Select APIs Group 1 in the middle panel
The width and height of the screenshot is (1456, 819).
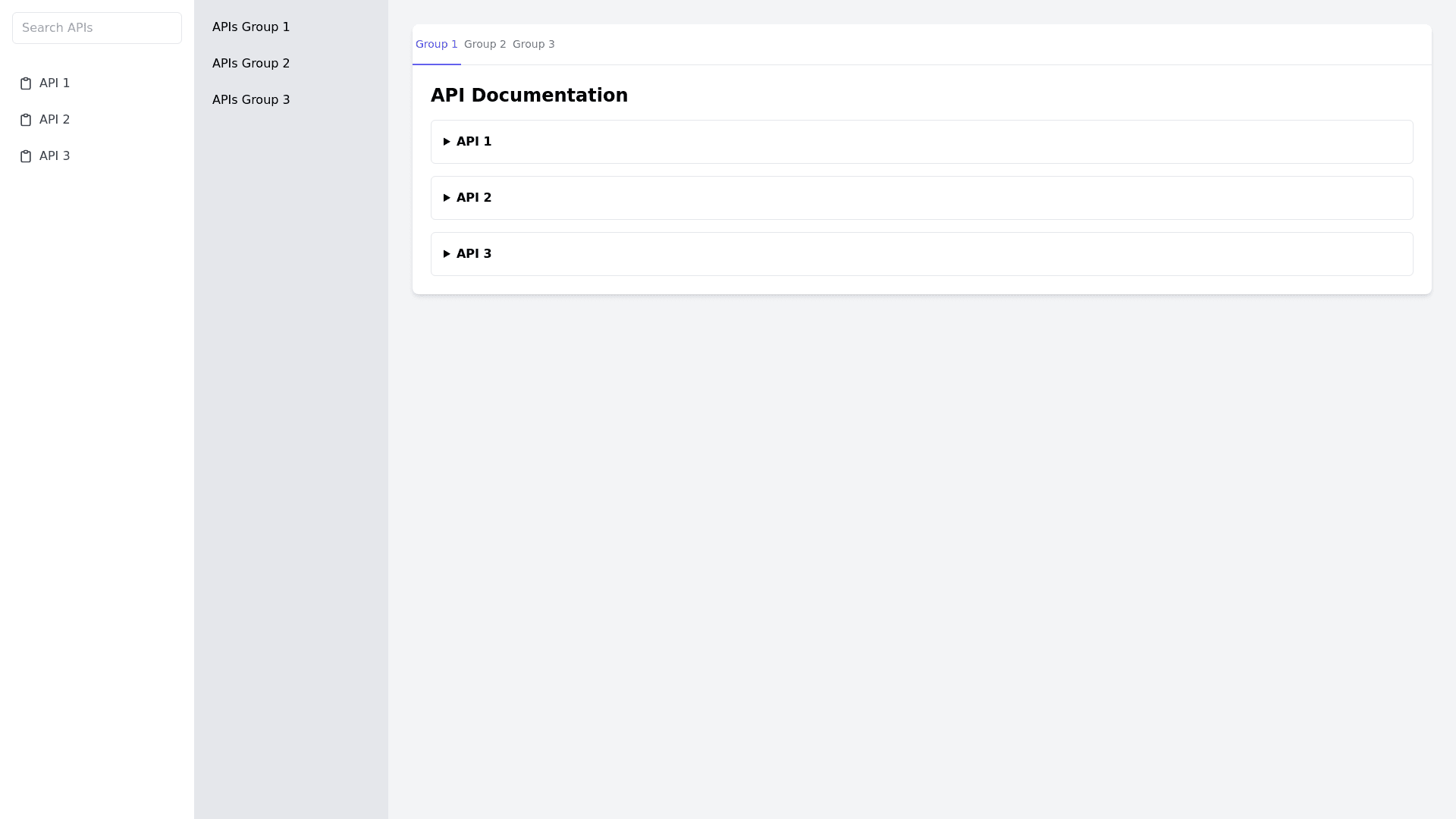(x=251, y=27)
